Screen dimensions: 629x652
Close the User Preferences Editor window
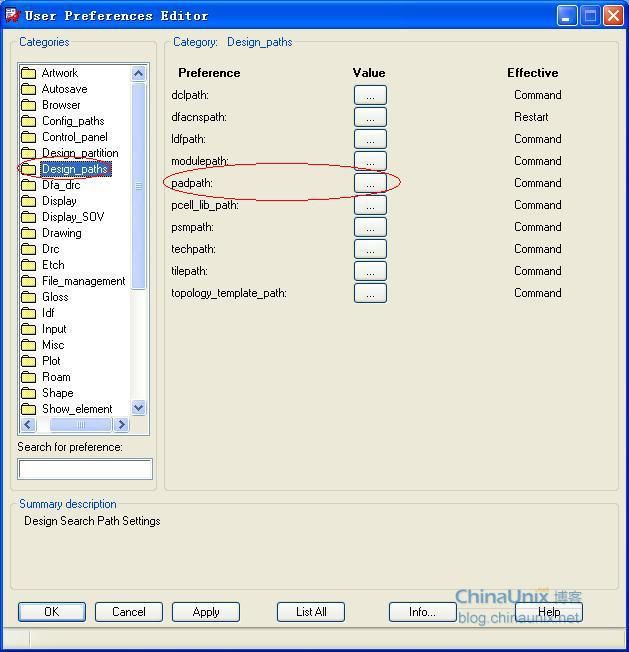point(613,16)
